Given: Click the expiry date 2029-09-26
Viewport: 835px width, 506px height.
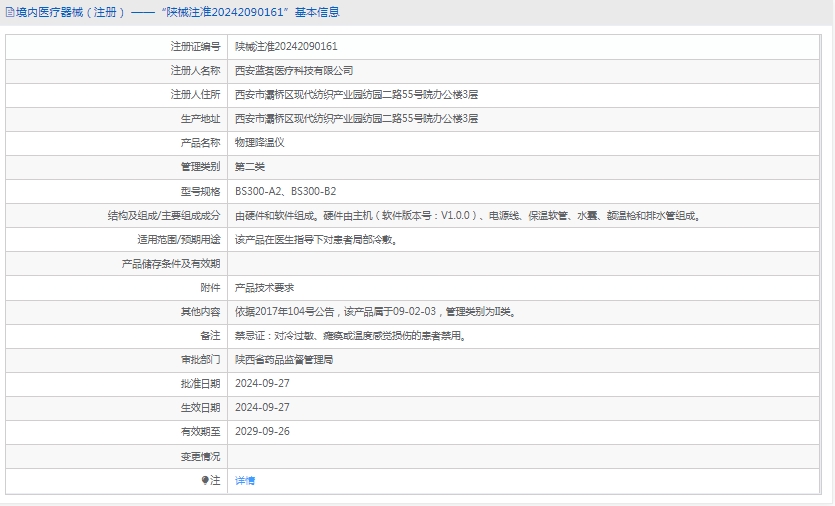Looking at the screenshot, I should click(262, 431).
